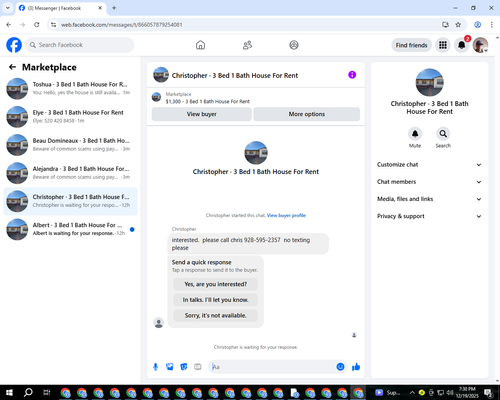Open the Facebook menu grid icon
The image size is (500, 400).
pos(443,45)
